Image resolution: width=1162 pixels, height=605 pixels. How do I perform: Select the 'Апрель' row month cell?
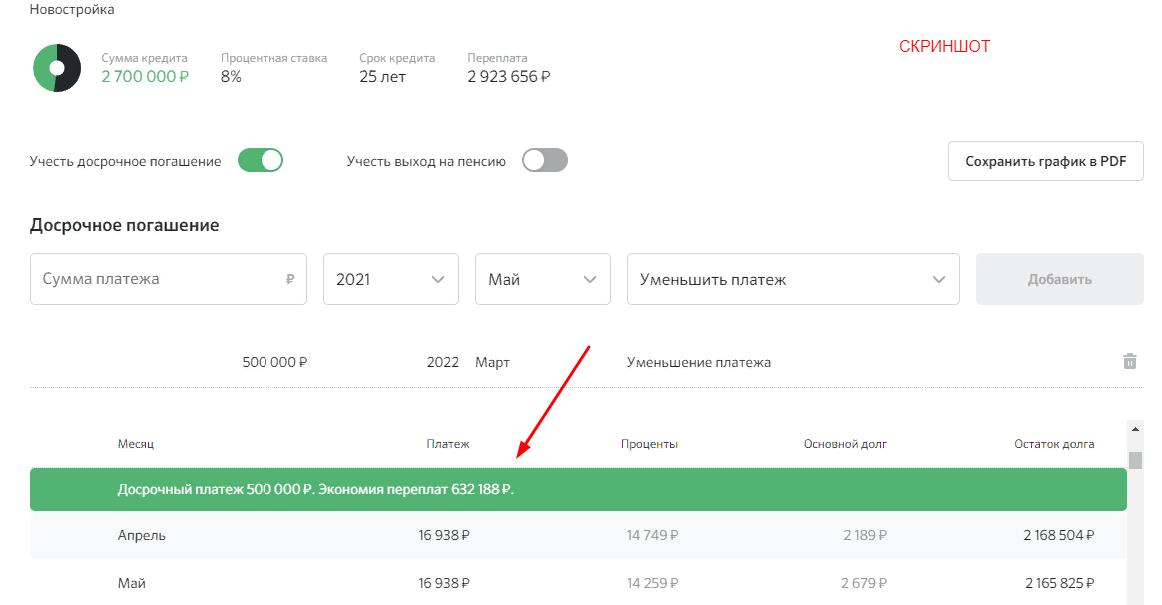pos(142,535)
